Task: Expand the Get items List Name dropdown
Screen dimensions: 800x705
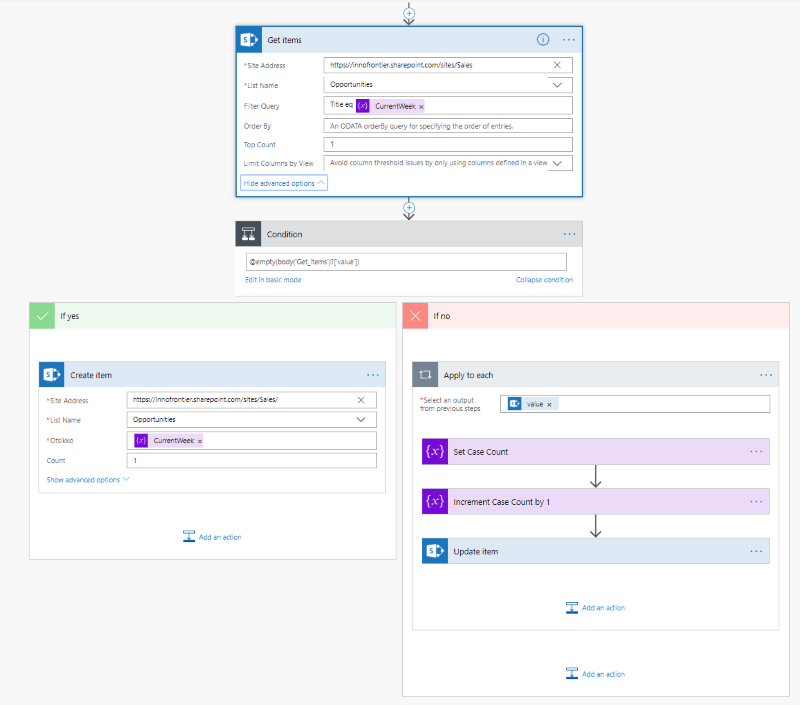Action: point(557,85)
